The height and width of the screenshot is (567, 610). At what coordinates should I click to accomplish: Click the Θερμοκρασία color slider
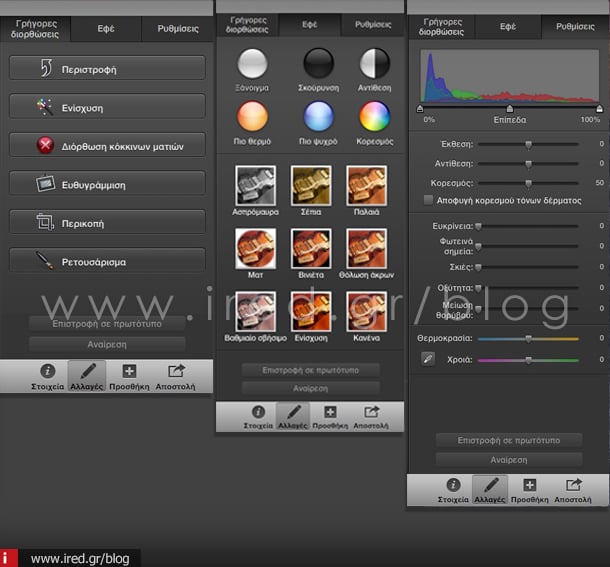point(528,340)
